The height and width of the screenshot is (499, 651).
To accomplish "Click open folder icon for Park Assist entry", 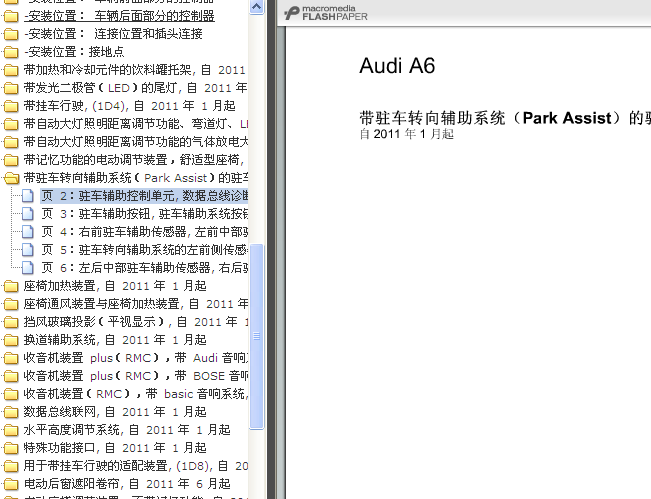I will coord(10,178).
